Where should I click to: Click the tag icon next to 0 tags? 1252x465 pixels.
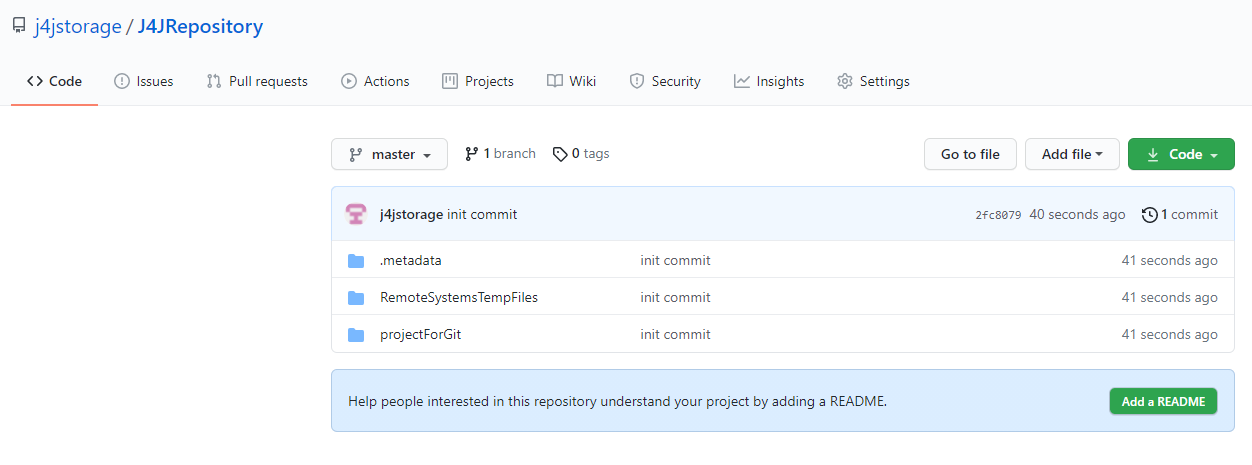[560, 154]
